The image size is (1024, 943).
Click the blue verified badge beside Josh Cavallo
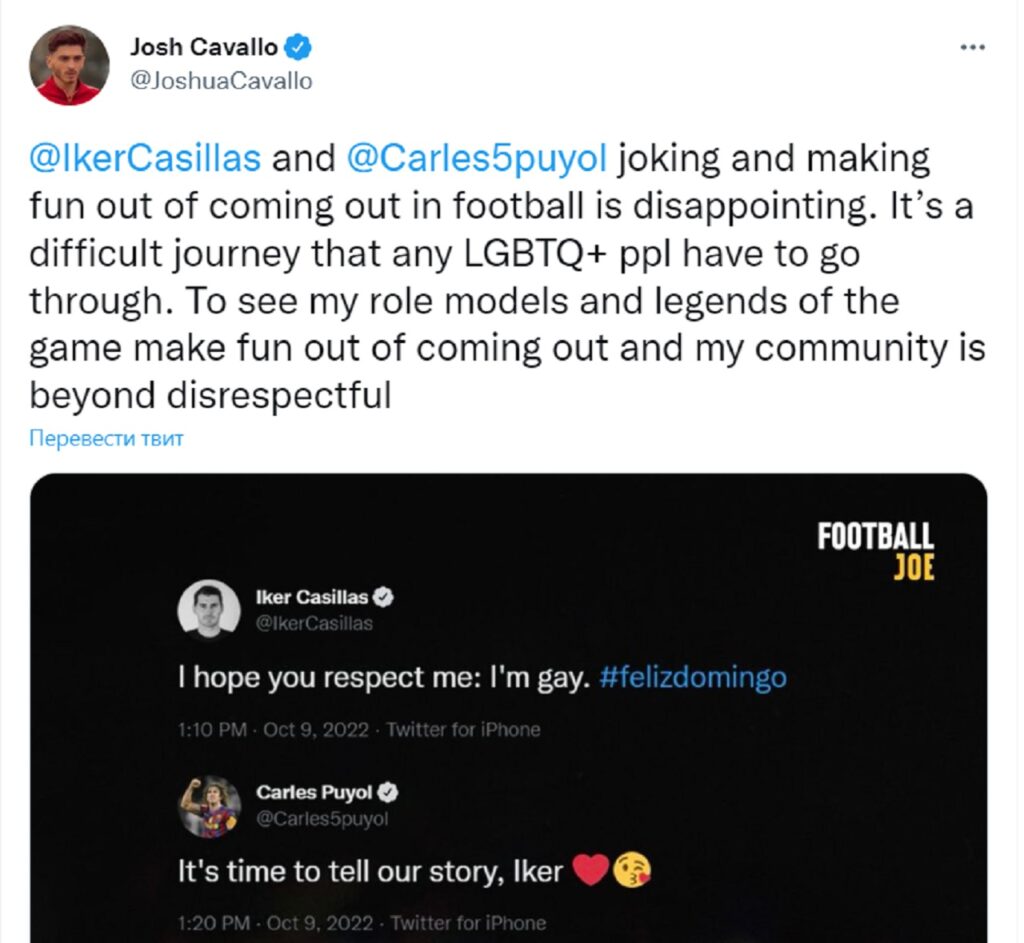pos(299,47)
